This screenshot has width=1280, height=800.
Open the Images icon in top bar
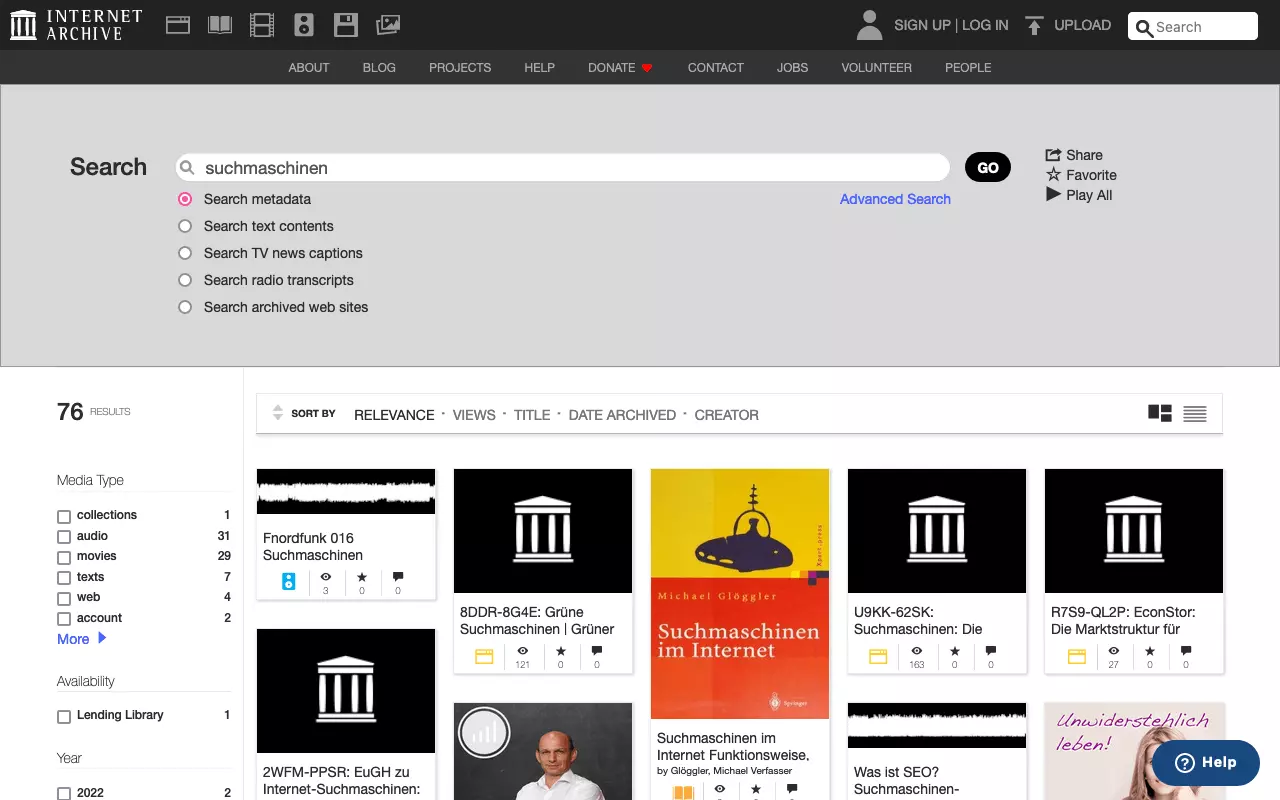tap(388, 25)
